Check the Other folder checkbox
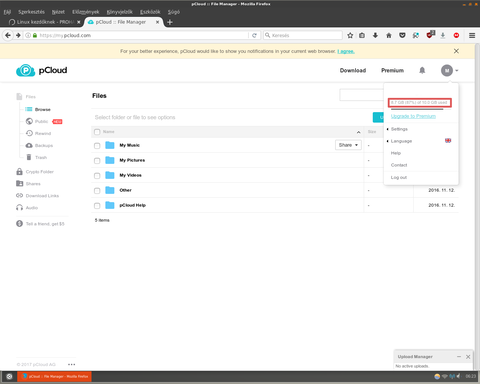The width and height of the screenshot is (480, 384). (97, 191)
